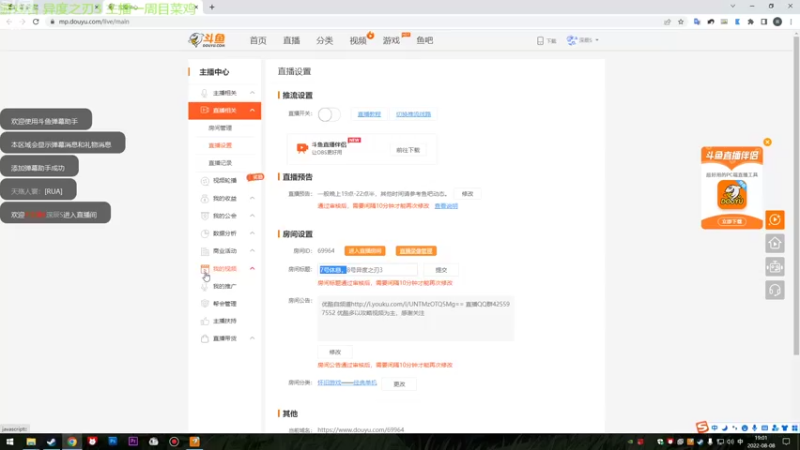Image resolution: width=800 pixels, height=450 pixels.
Task: Click the 前往下载 button
Action: [x=408, y=150]
